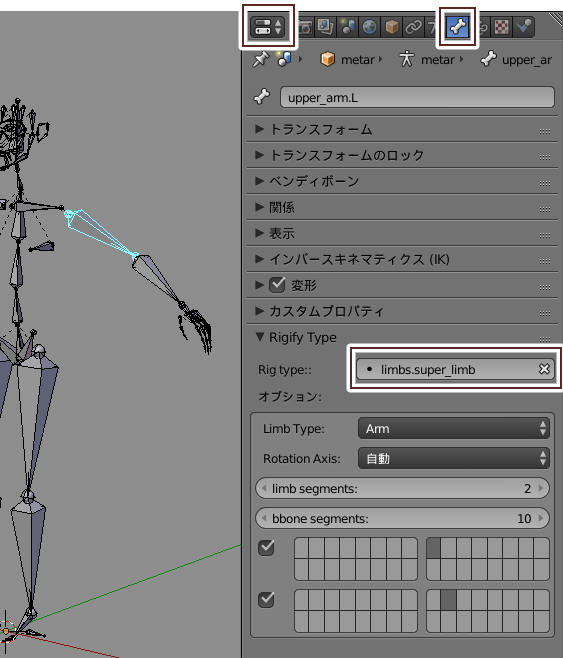
Task: Grab the Rigify Type panel grip handle
Action: click(545, 339)
